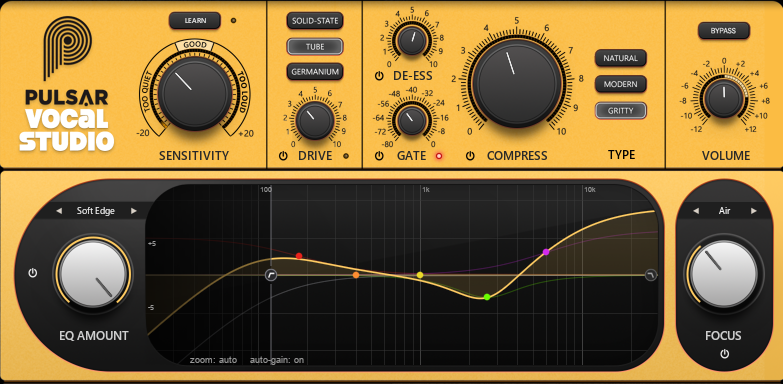
Task: Toggle the GATE power icon
Action: point(379,156)
